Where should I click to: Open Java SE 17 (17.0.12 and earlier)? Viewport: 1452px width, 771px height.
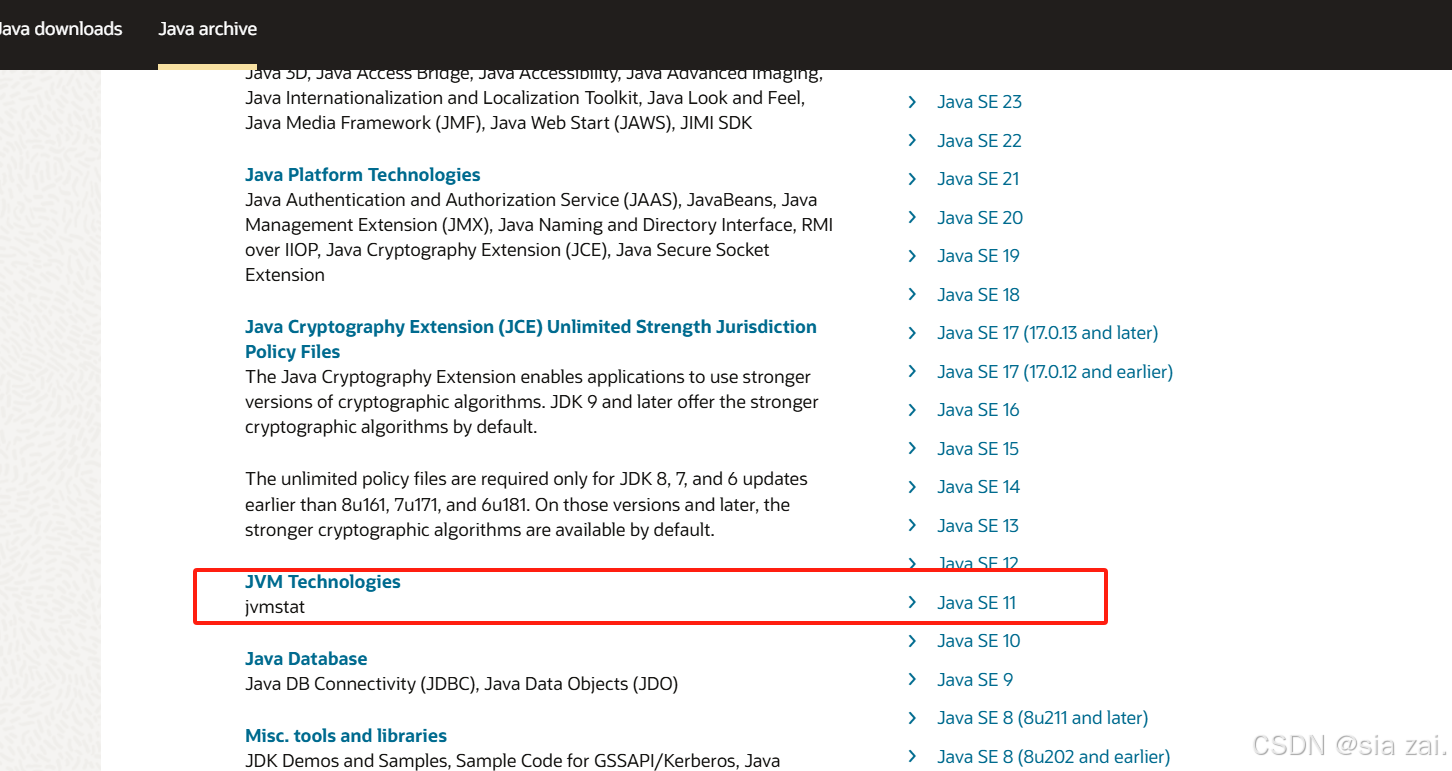[x=1054, y=371]
